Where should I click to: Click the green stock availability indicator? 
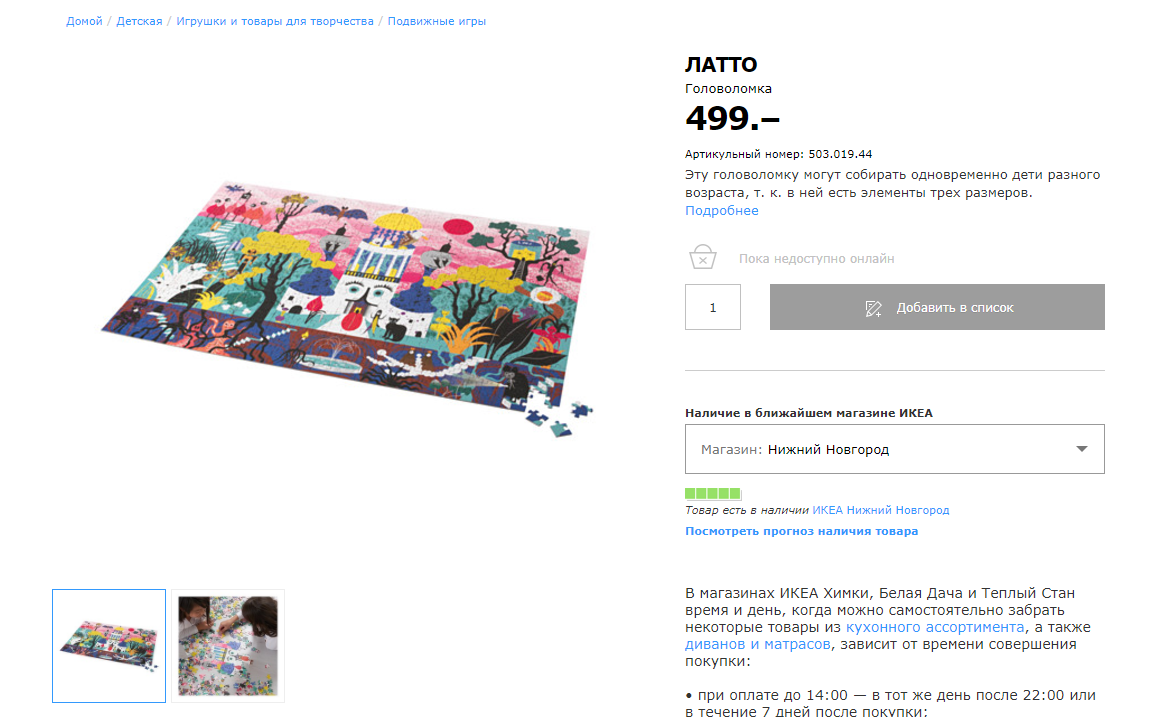pyautogui.click(x=713, y=493)
